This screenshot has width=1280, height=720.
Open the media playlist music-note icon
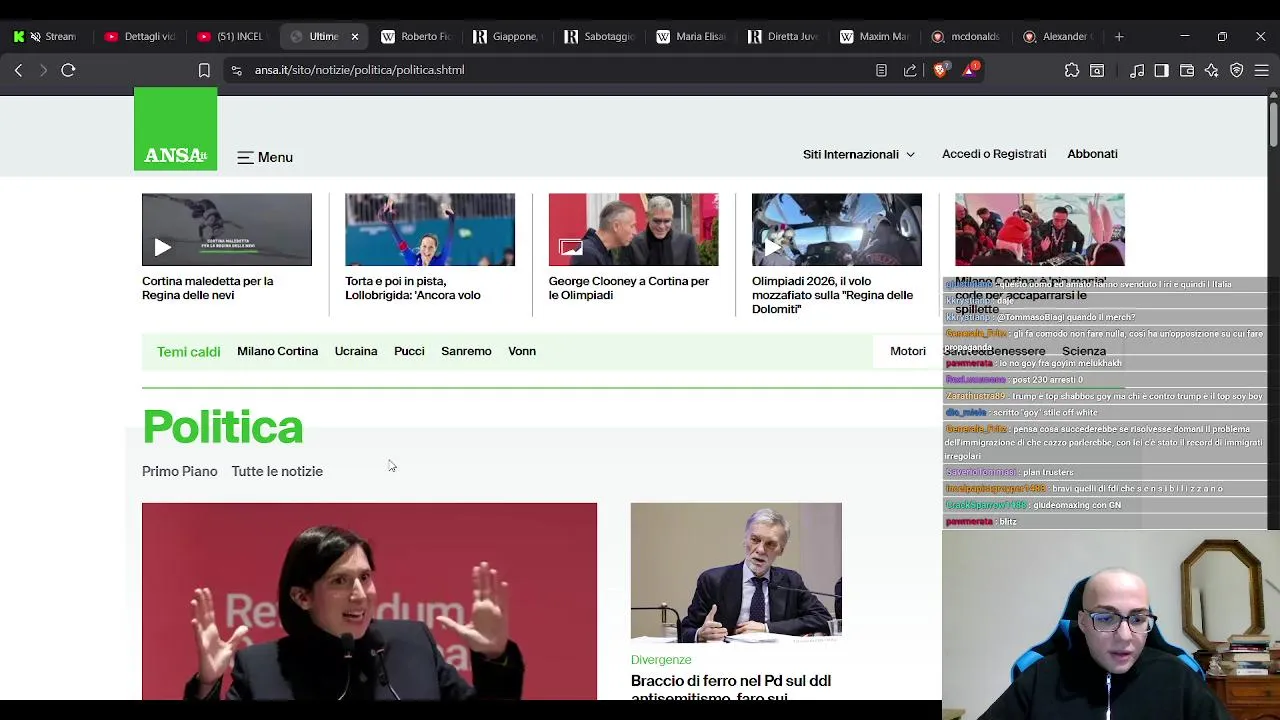coord(1137,70)
